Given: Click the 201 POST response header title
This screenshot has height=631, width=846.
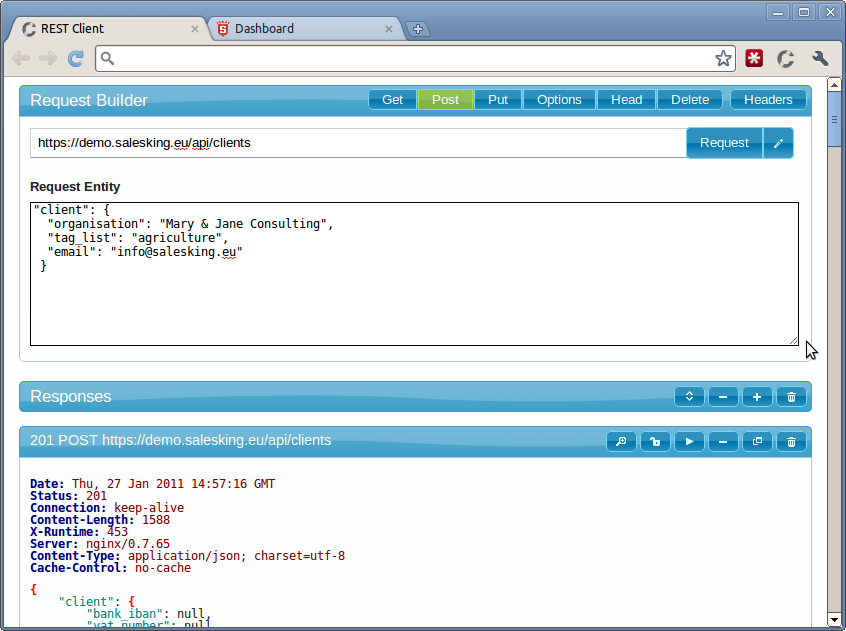Looking at the screenshot, I should click(x=180, y=440).
